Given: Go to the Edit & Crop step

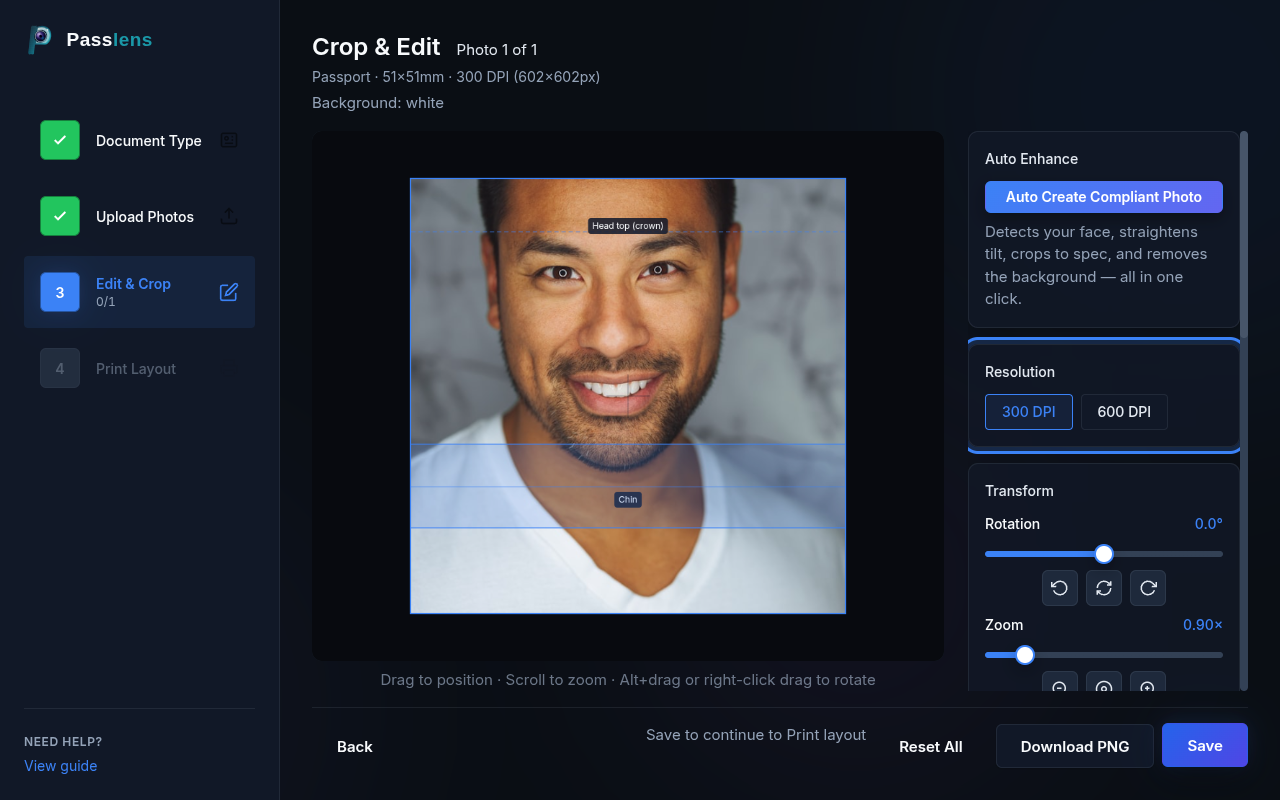Looking at the screenshot, I should 140,292.
